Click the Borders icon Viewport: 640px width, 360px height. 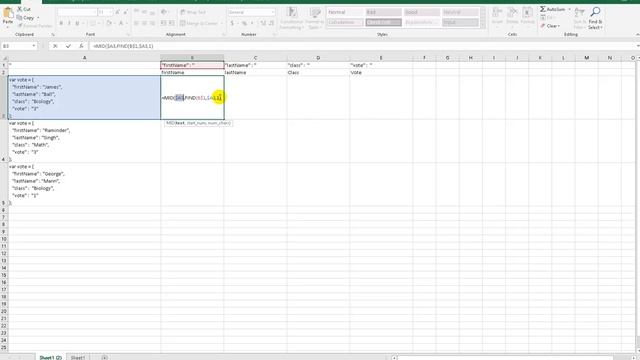pyautogui.click(x=93, y=23)
